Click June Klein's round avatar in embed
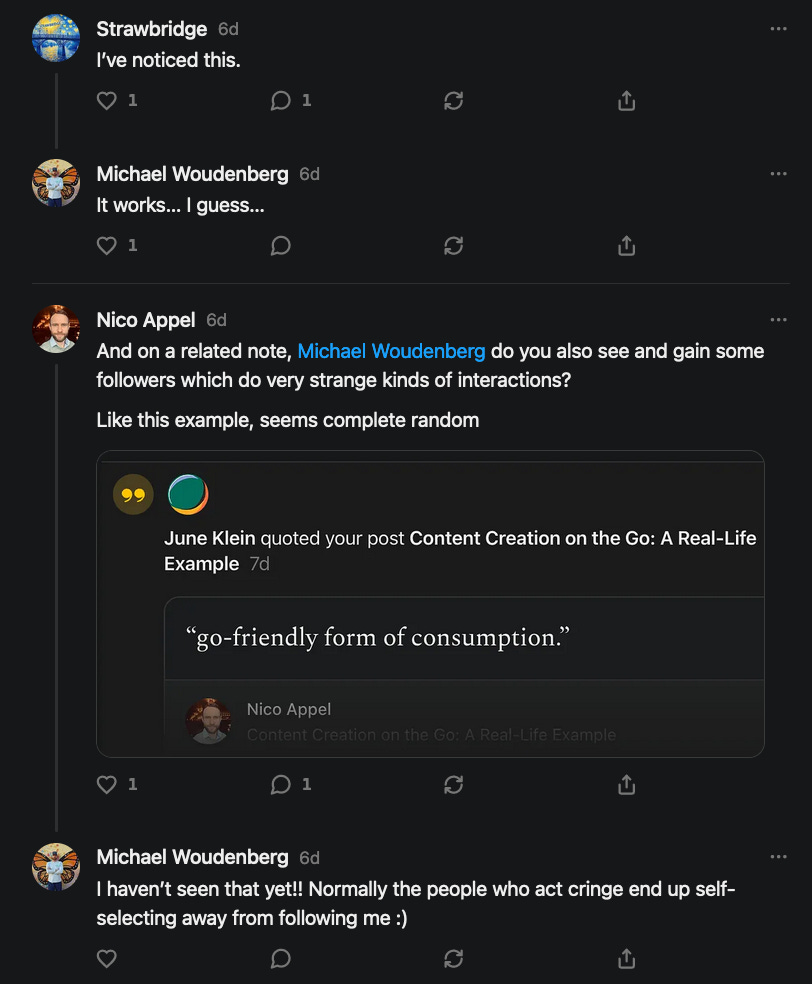 (x=188, y=494)
